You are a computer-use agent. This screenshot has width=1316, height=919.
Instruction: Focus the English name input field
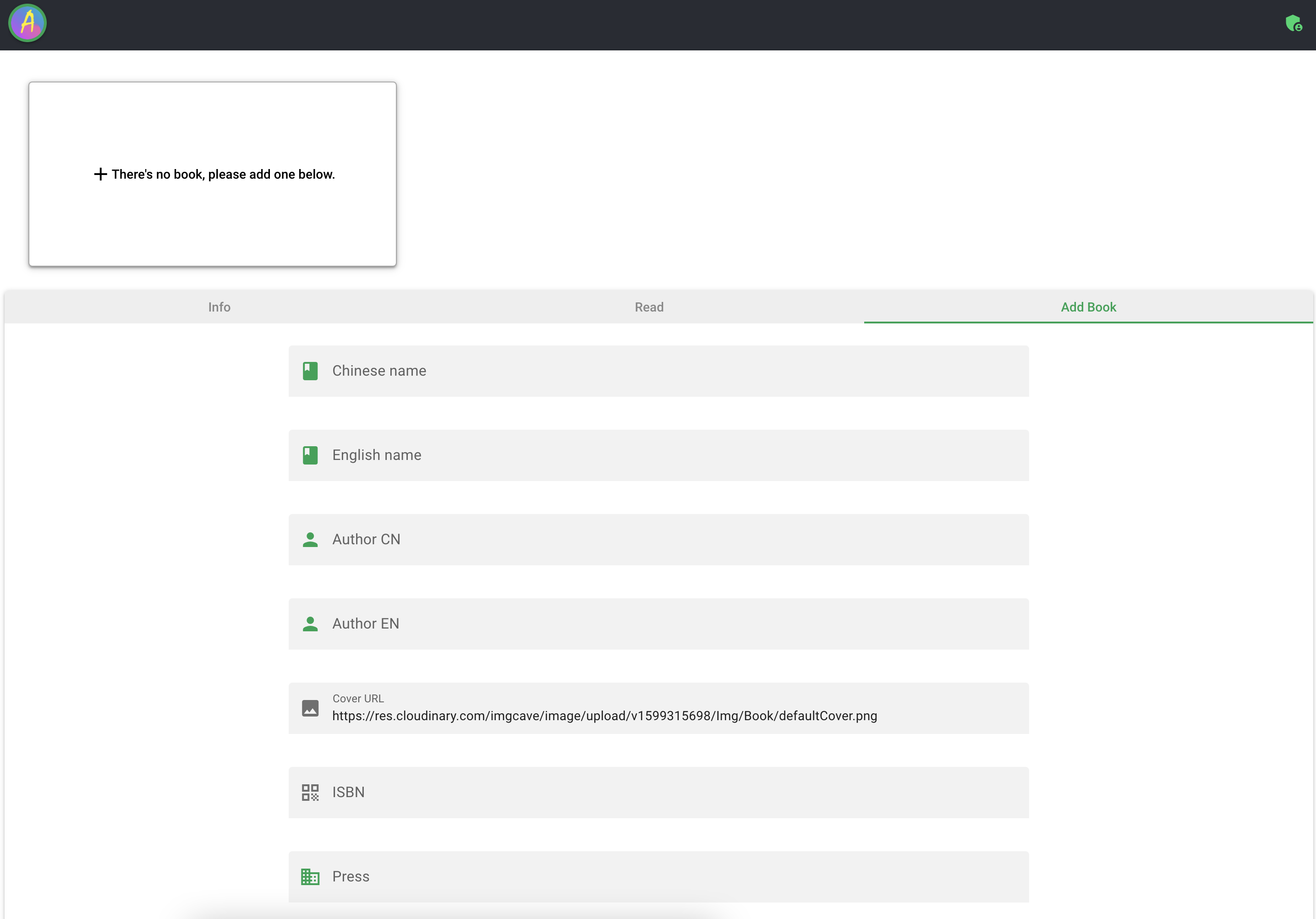click(x=631, y=455)
